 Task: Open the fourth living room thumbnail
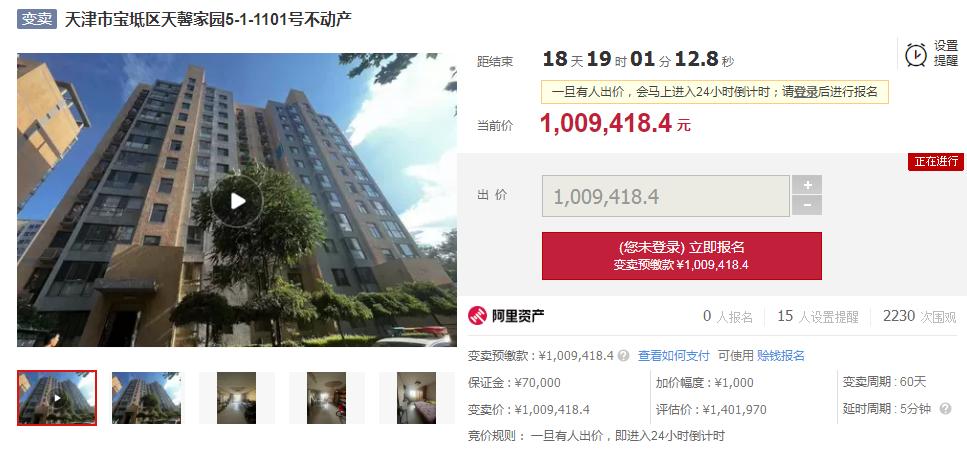(x=326, y=398)
